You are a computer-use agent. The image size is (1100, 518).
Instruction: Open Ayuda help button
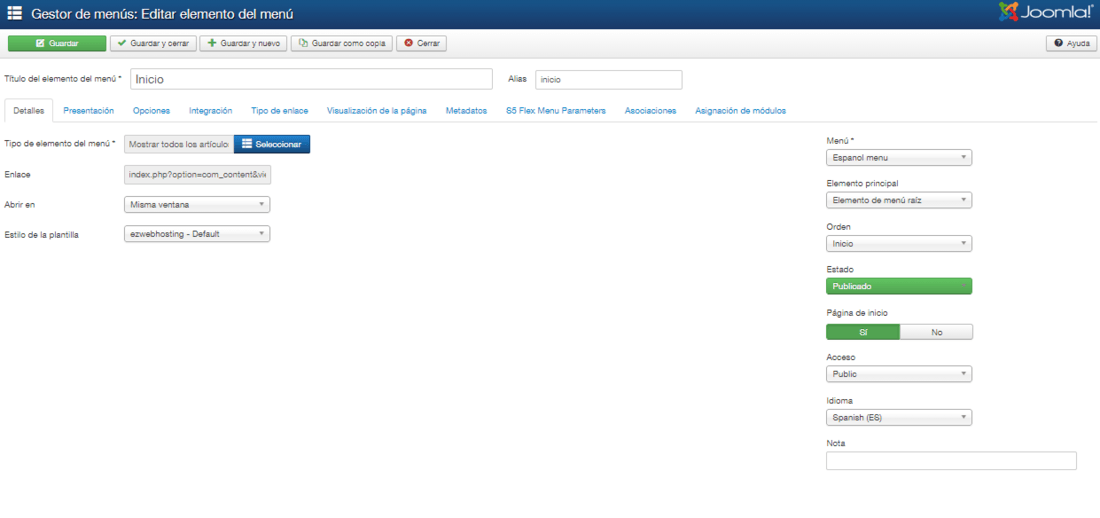click(x=1071, y=44)
